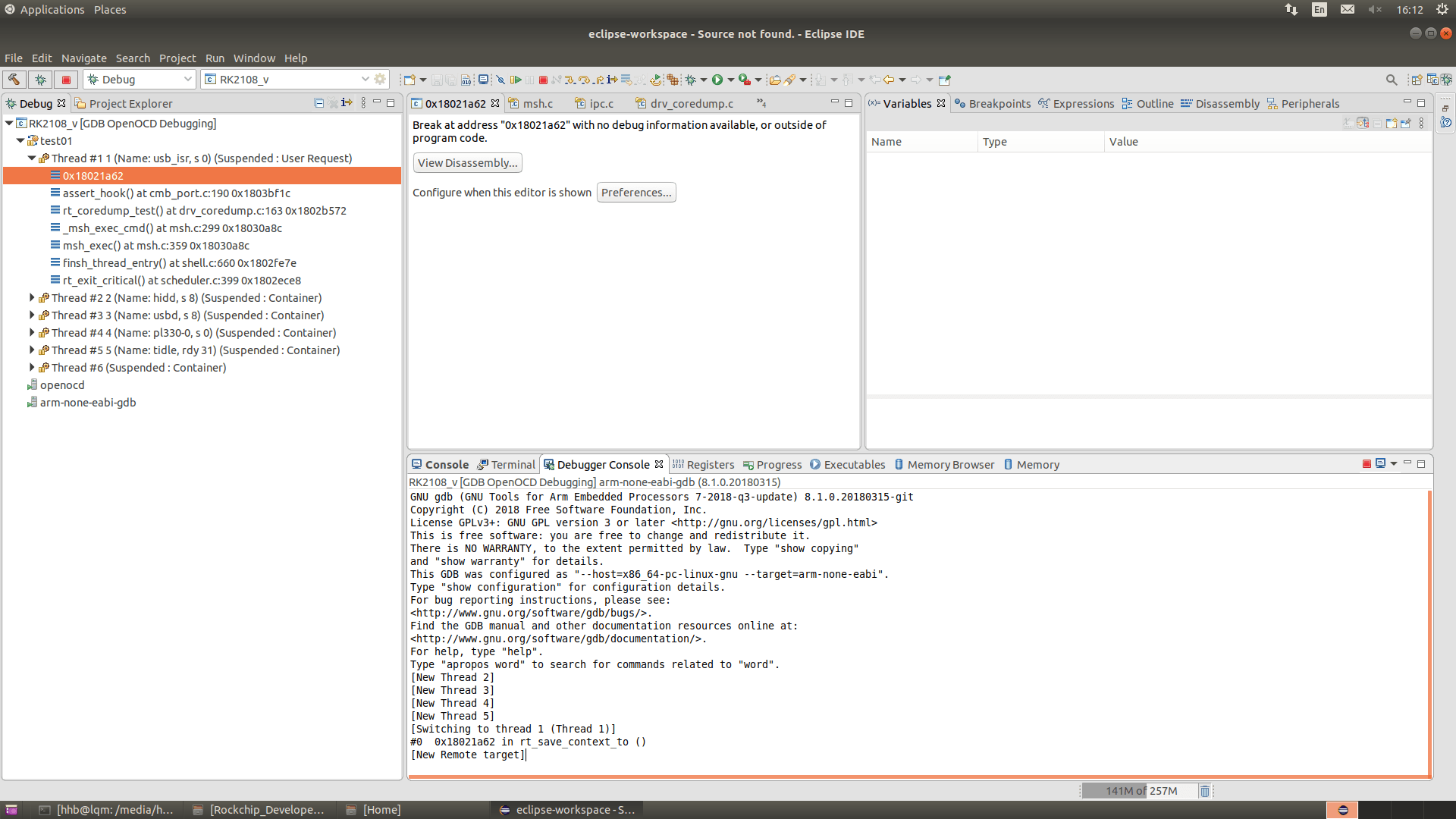Open the Variables view menu
The width and height of the screenshot is (1456, 819).
tap(1422, 123)
